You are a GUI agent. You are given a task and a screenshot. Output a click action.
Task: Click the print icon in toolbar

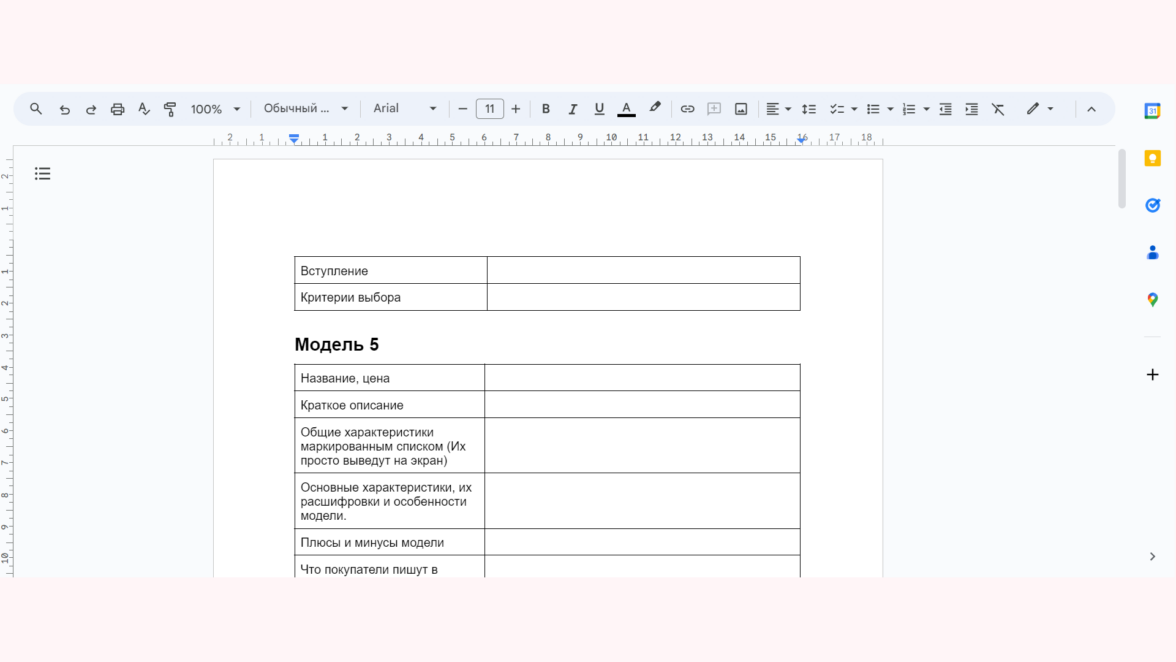(x=117, y=109)
